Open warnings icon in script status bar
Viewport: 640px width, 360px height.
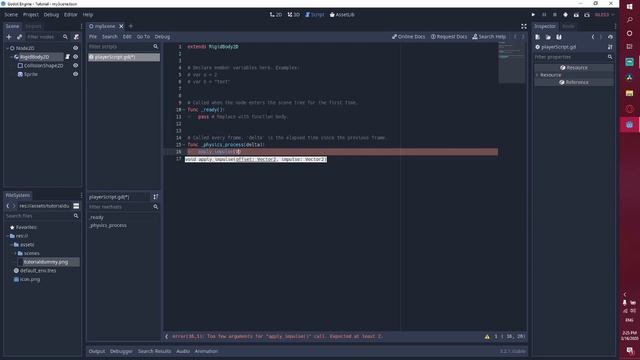click(x=487, y=337)
